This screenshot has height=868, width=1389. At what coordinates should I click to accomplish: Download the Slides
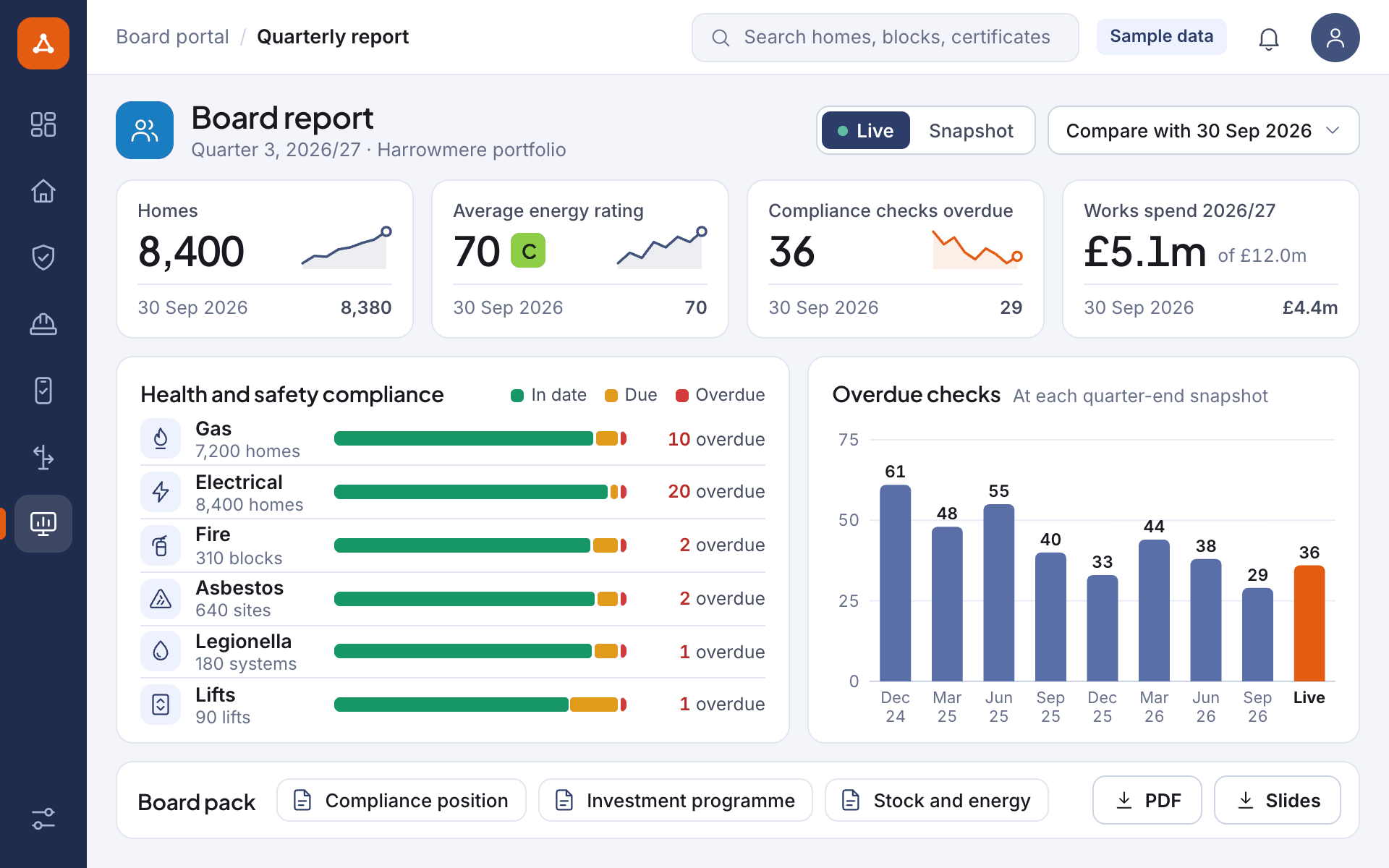click(1278, 800)
